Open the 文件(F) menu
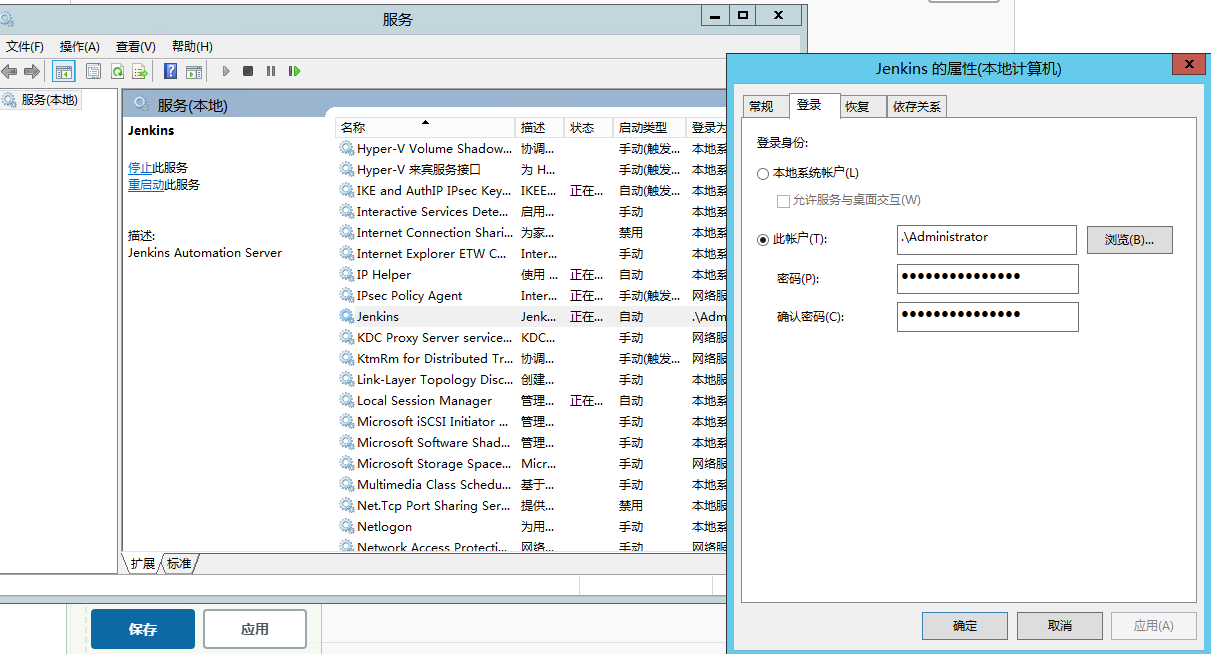The width and height of the screenshot is (1211, 654). (x=25, y=46)
